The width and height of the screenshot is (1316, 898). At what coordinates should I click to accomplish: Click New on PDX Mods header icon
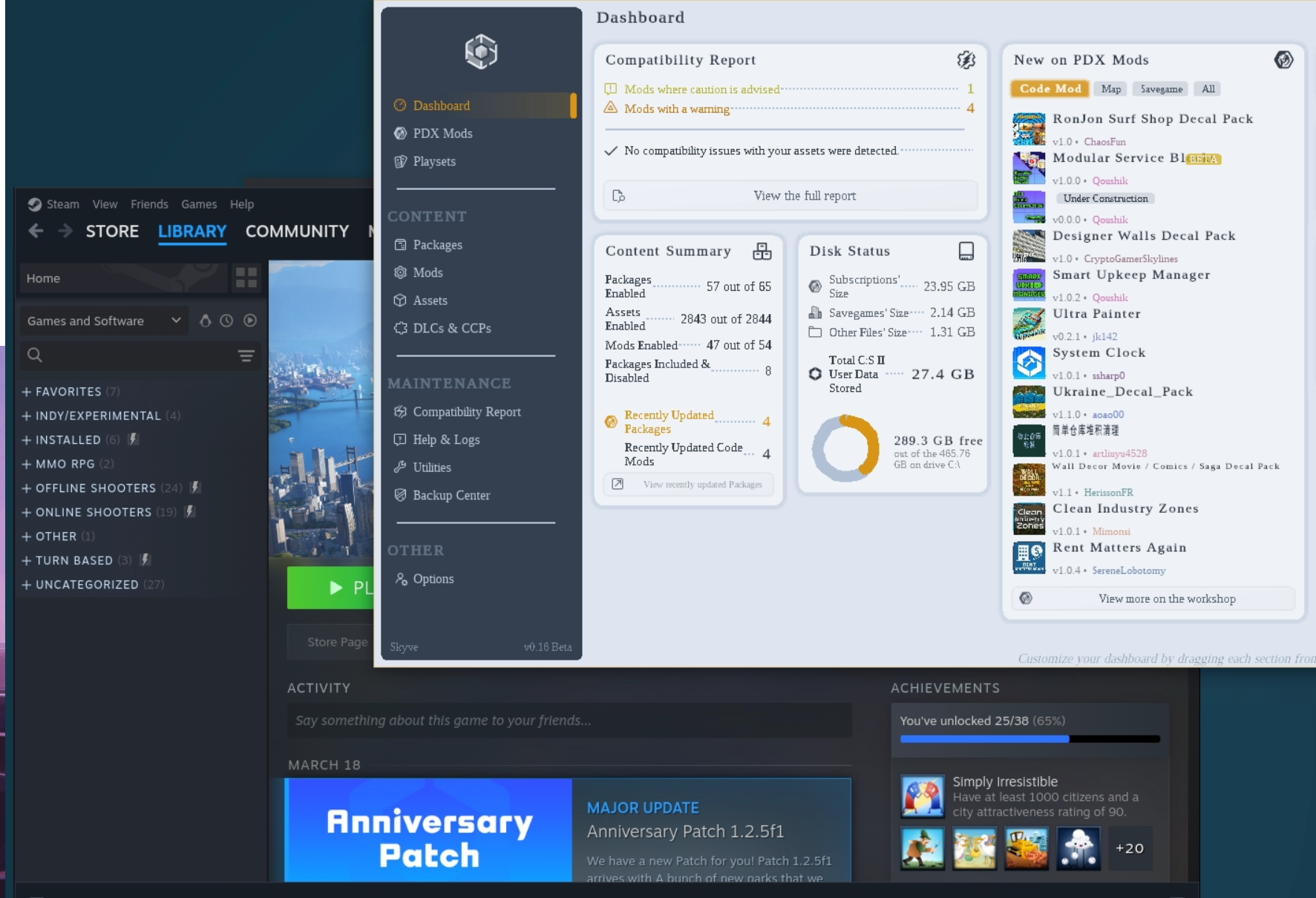point(1283,60)
